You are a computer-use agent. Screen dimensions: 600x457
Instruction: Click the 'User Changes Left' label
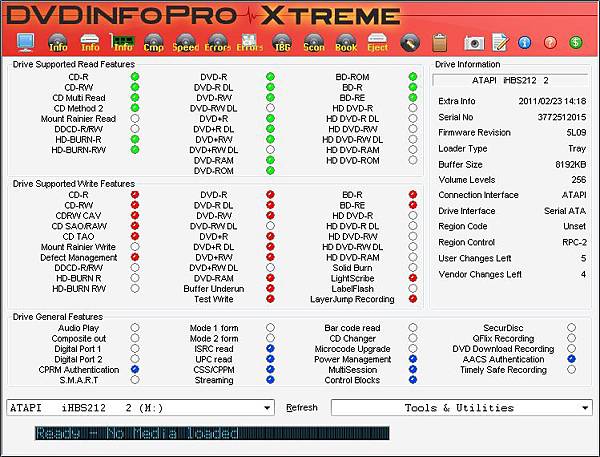coord(474,258)
